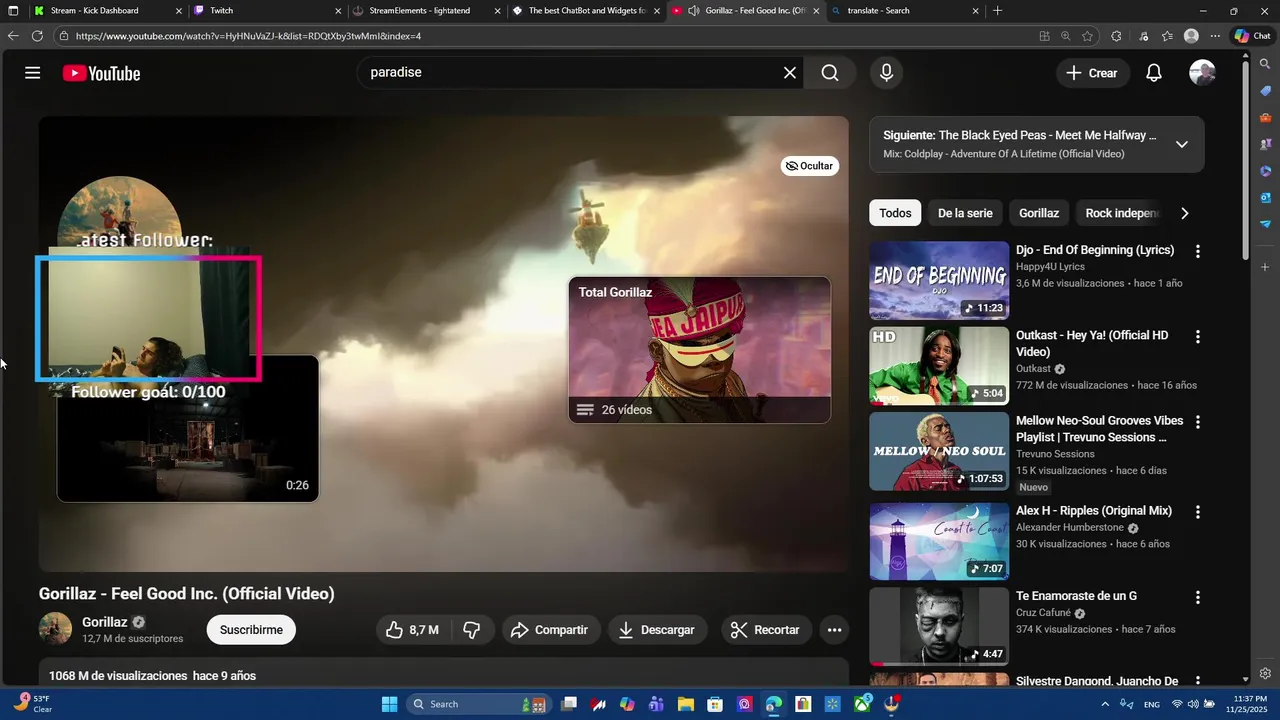
Task: Open Windows Start button
Action: point(389,704)
